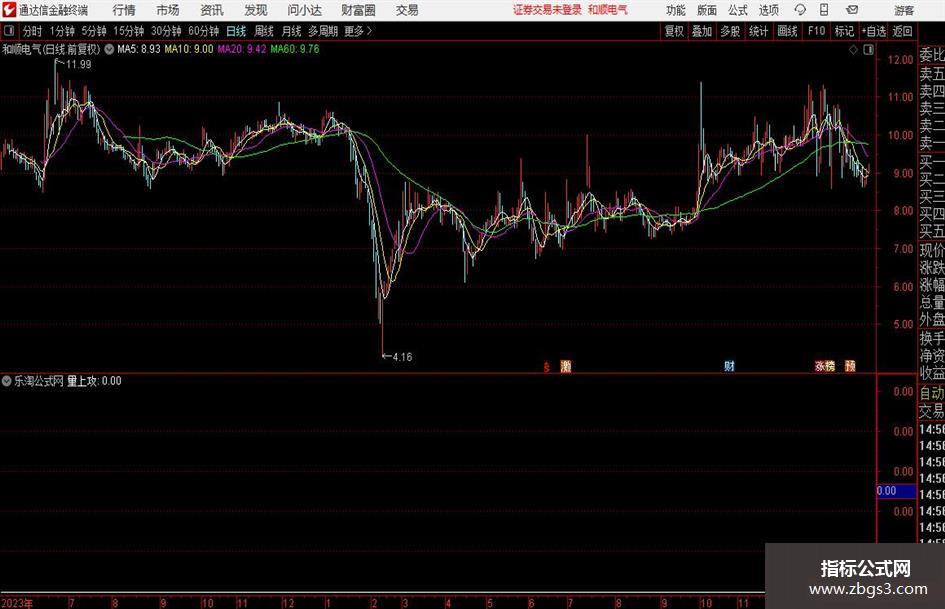The image size is (945, 609).
Task: Click the 涨榜 marker on chart
Action: [x=824, y=365]
